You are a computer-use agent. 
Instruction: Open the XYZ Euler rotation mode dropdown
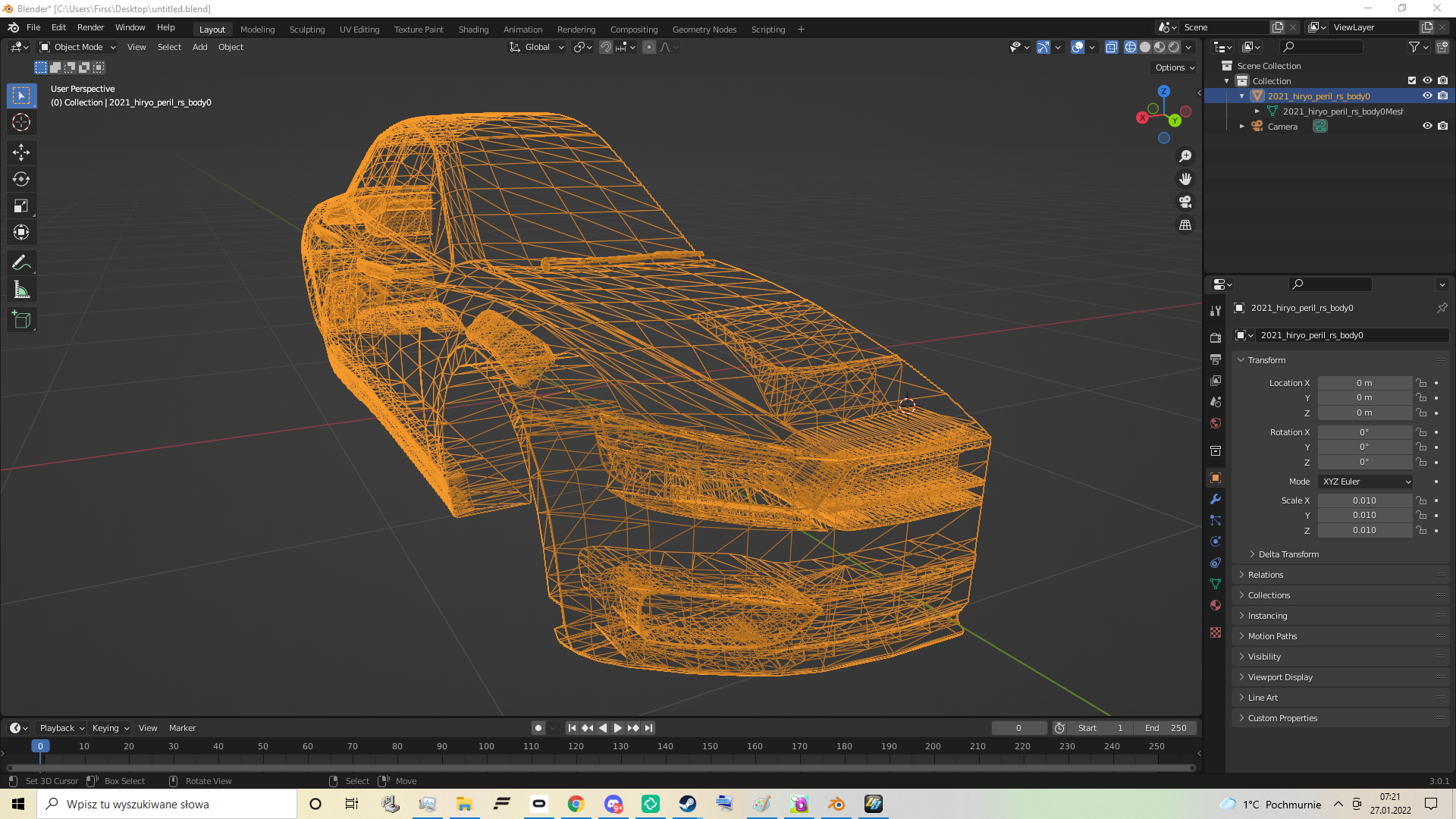coord(1366,482)
